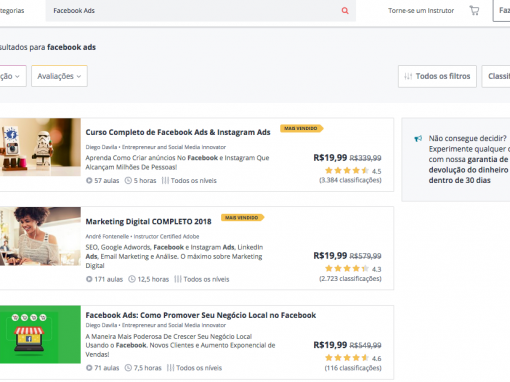510x382 pixels.
Task: Open Marketing Digital COMPLETO 2018 course
Action: (148, 222)
